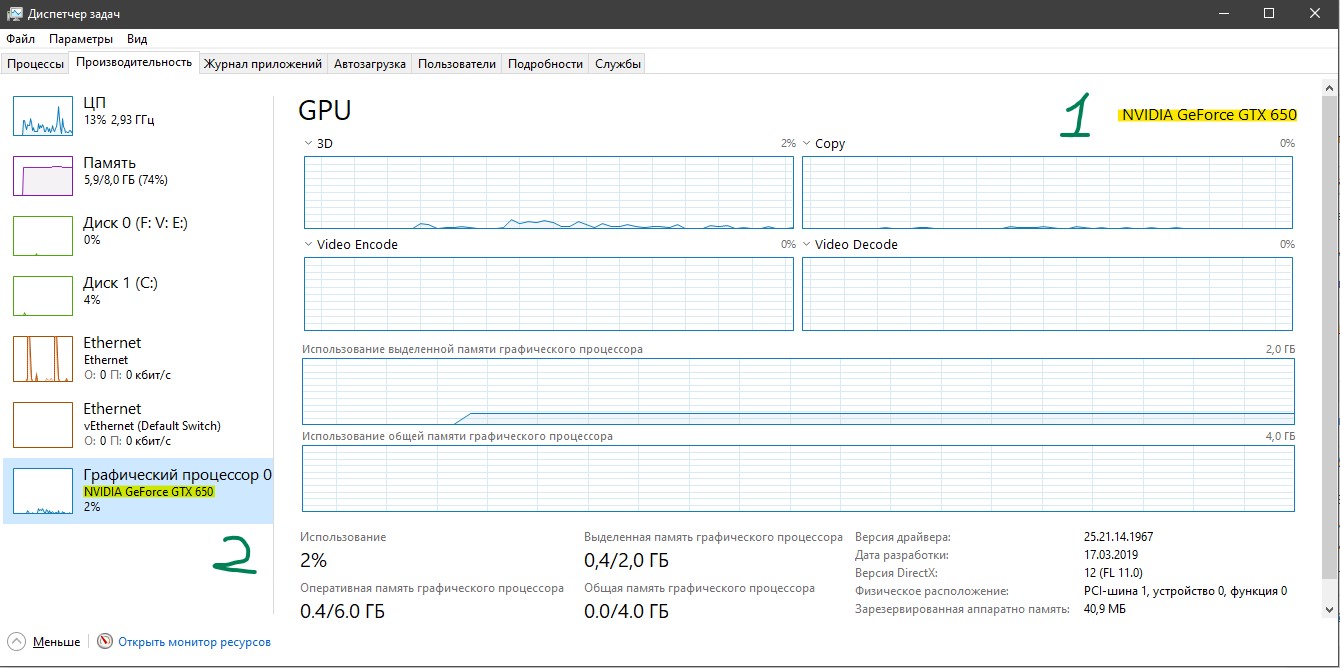This screenshot has width=1340, height=668.
Task: Click shared memory value 0.0/4.0 ГБ
Action: tap(626, 611)
